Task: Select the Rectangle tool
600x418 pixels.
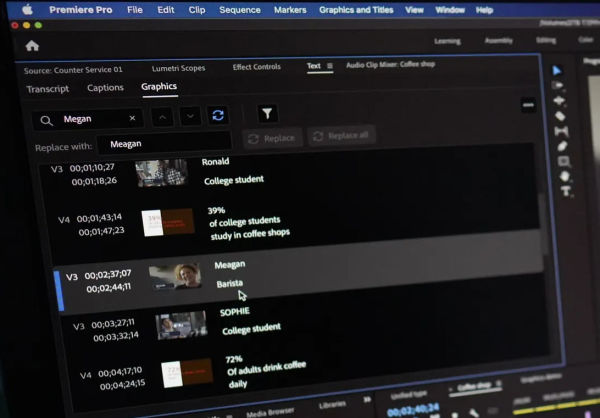Action: [x=564, y=162]
